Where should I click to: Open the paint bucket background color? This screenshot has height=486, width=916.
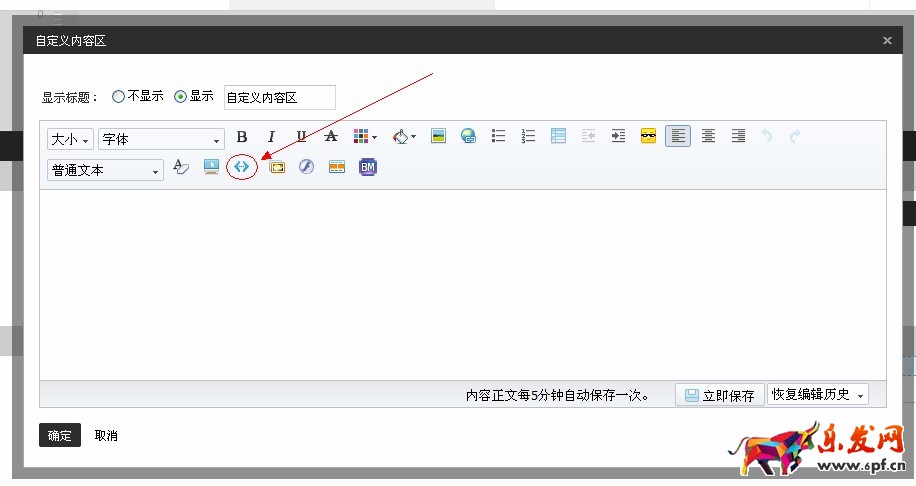pos(404,137)
